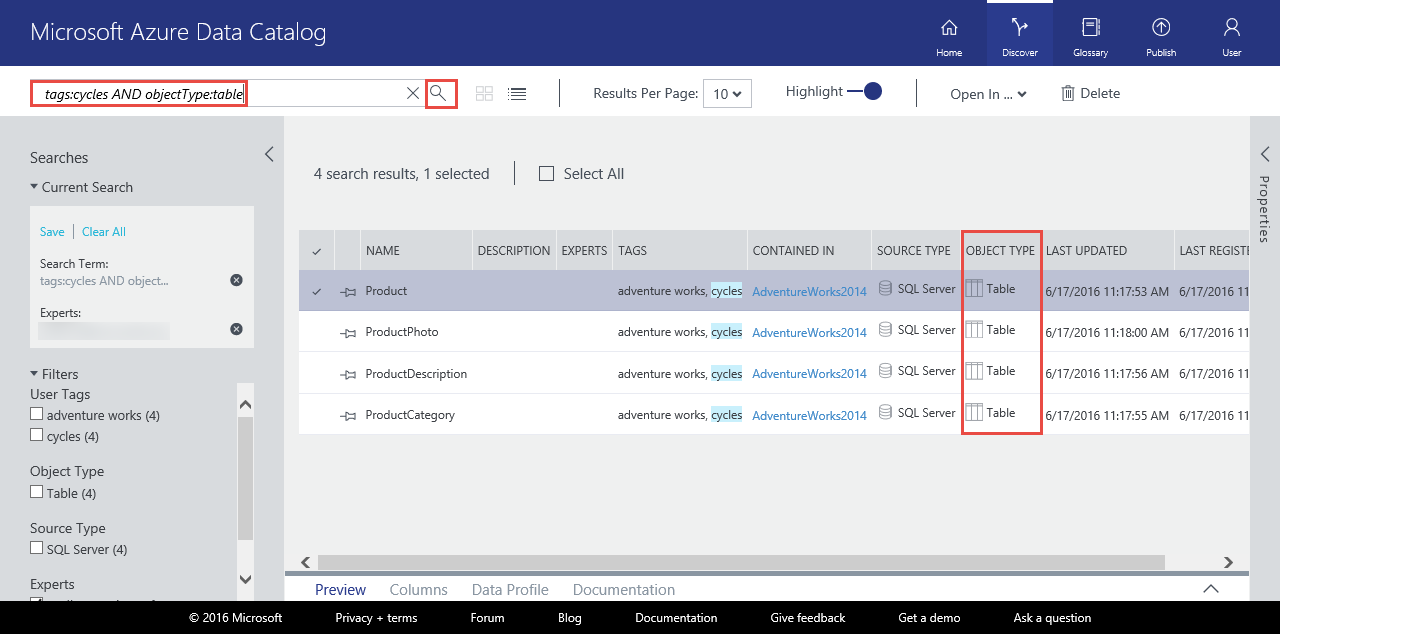Image resolution: width=1406 pixels, height=634 pixels.
Task: Click Clear All link
Action: [104, 232]
